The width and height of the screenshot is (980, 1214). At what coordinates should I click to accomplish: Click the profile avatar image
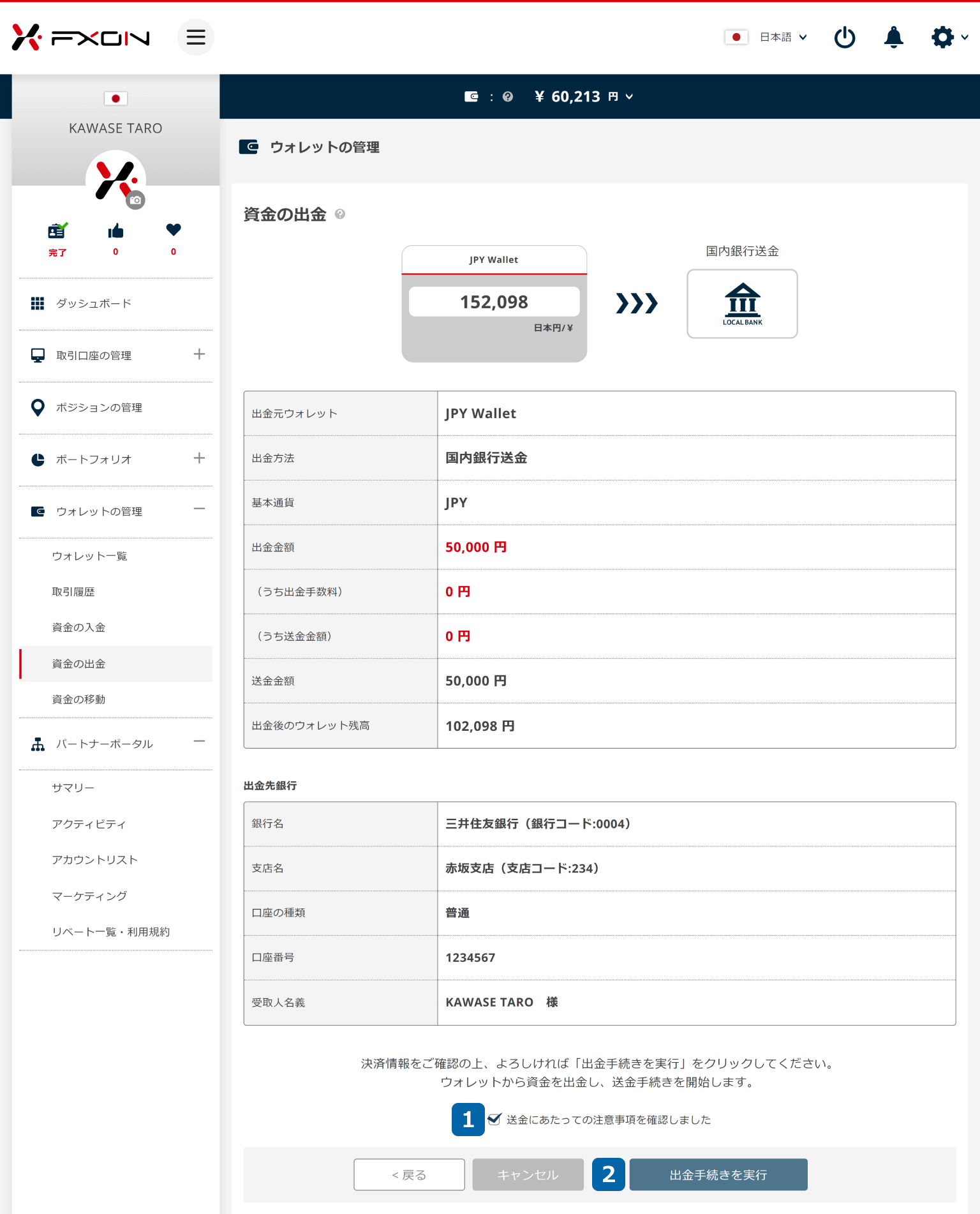coord(115,179)
